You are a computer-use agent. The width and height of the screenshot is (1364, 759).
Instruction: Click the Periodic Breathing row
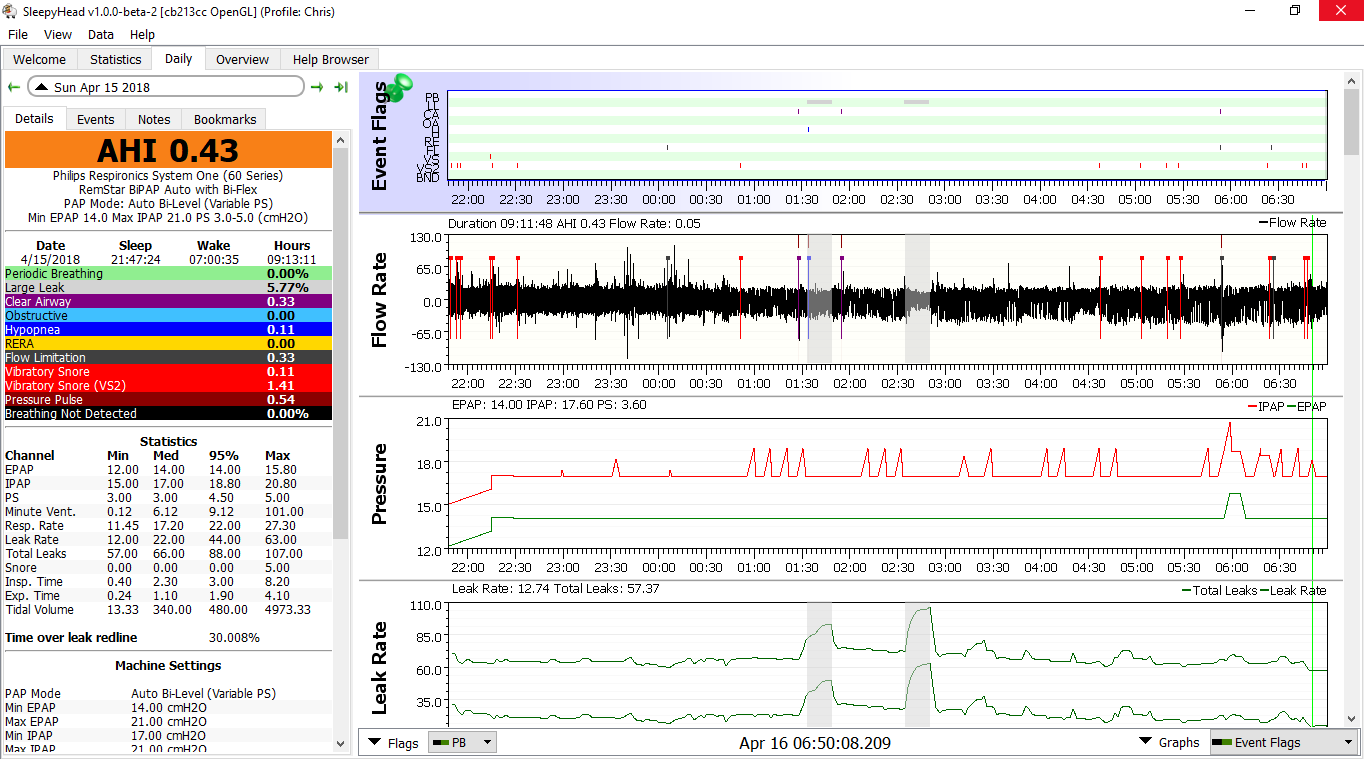(x=168, y=273)
